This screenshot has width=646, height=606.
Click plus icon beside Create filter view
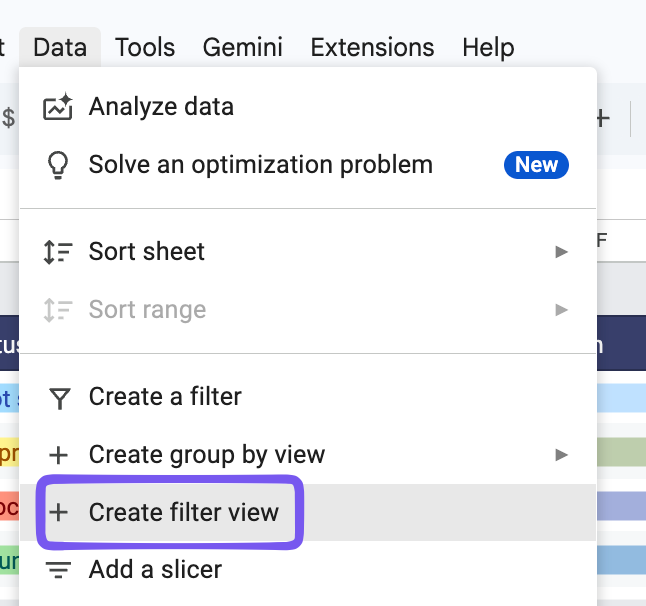pos(58,513)
